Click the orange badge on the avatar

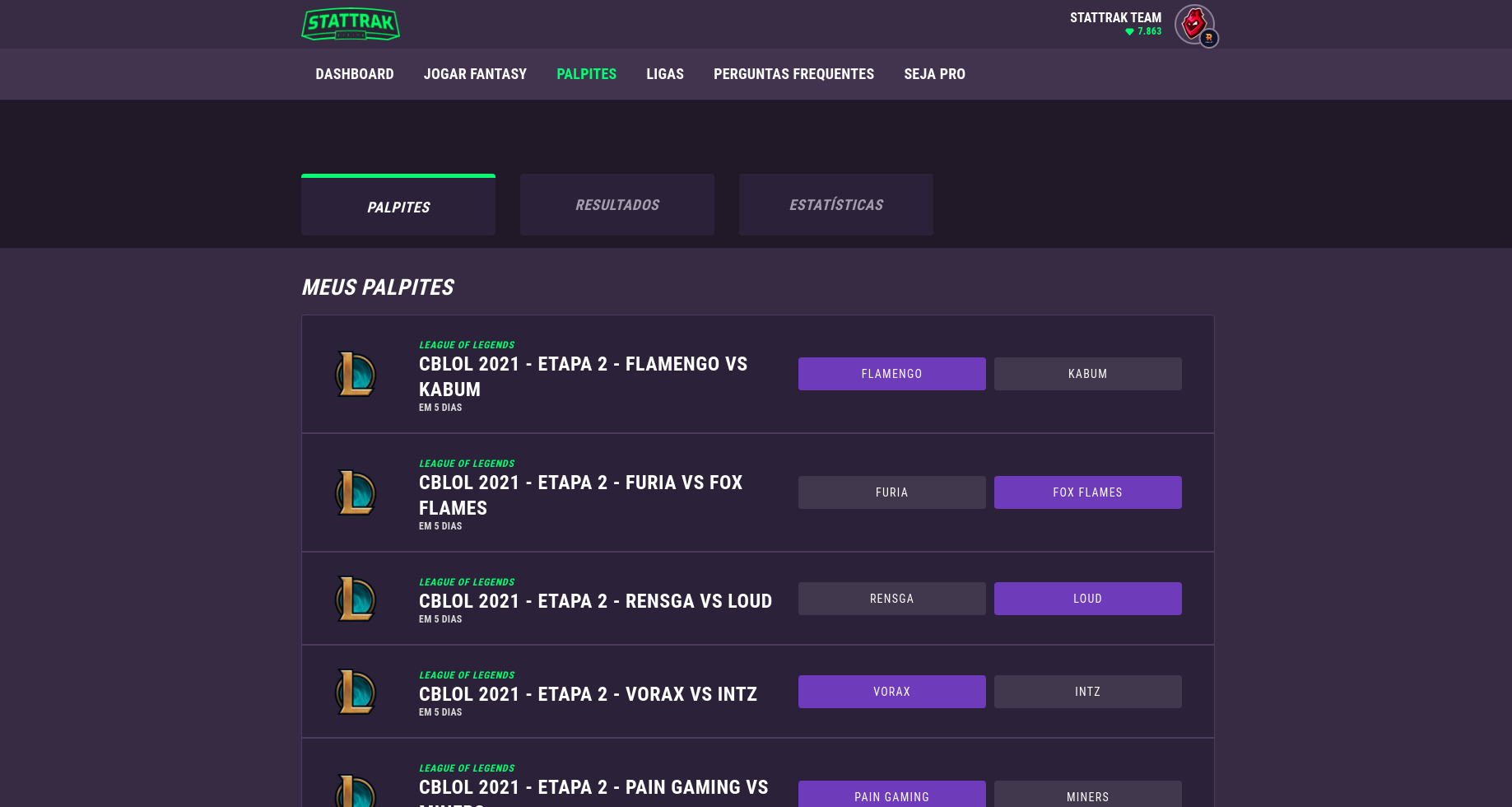(x=1209, y=38)
